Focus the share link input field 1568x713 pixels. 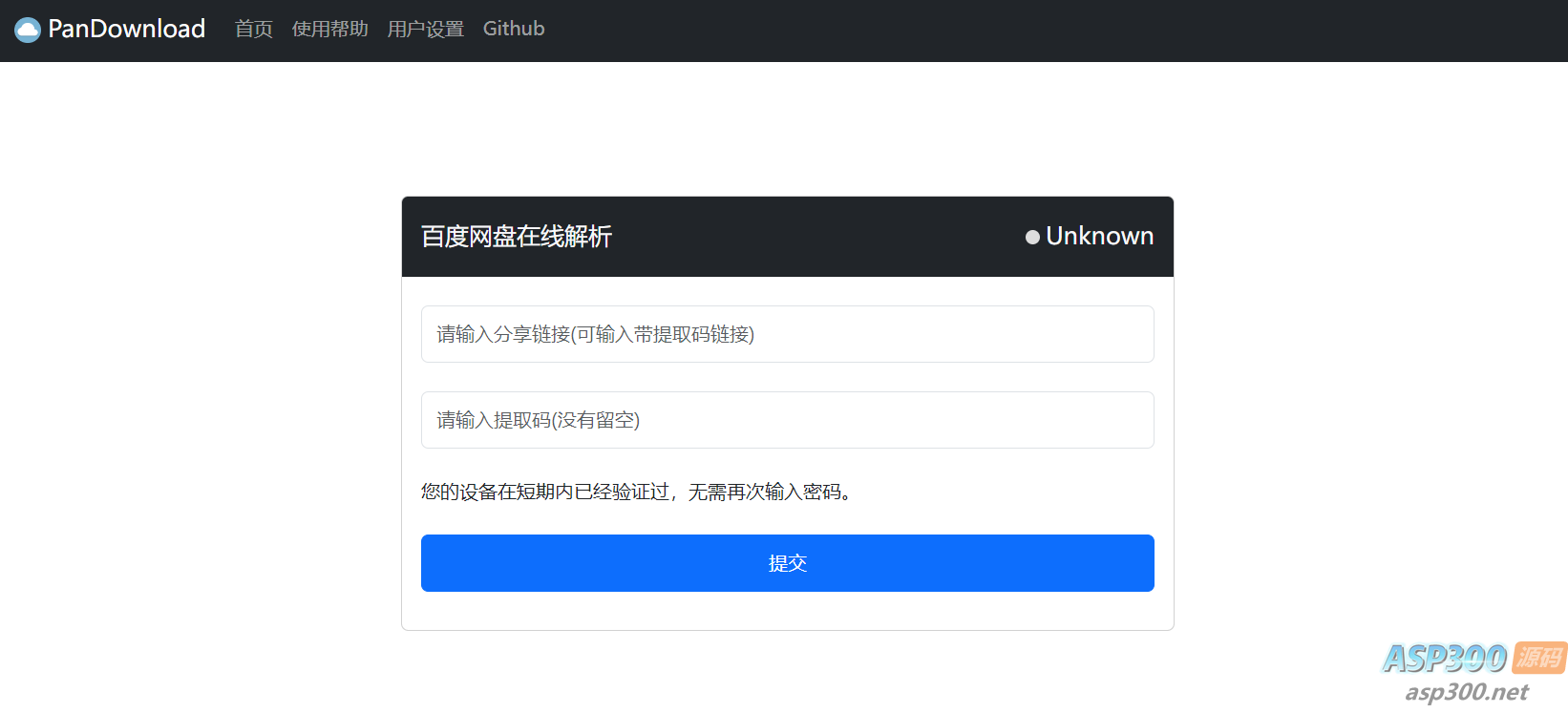[x=788, y=334]
